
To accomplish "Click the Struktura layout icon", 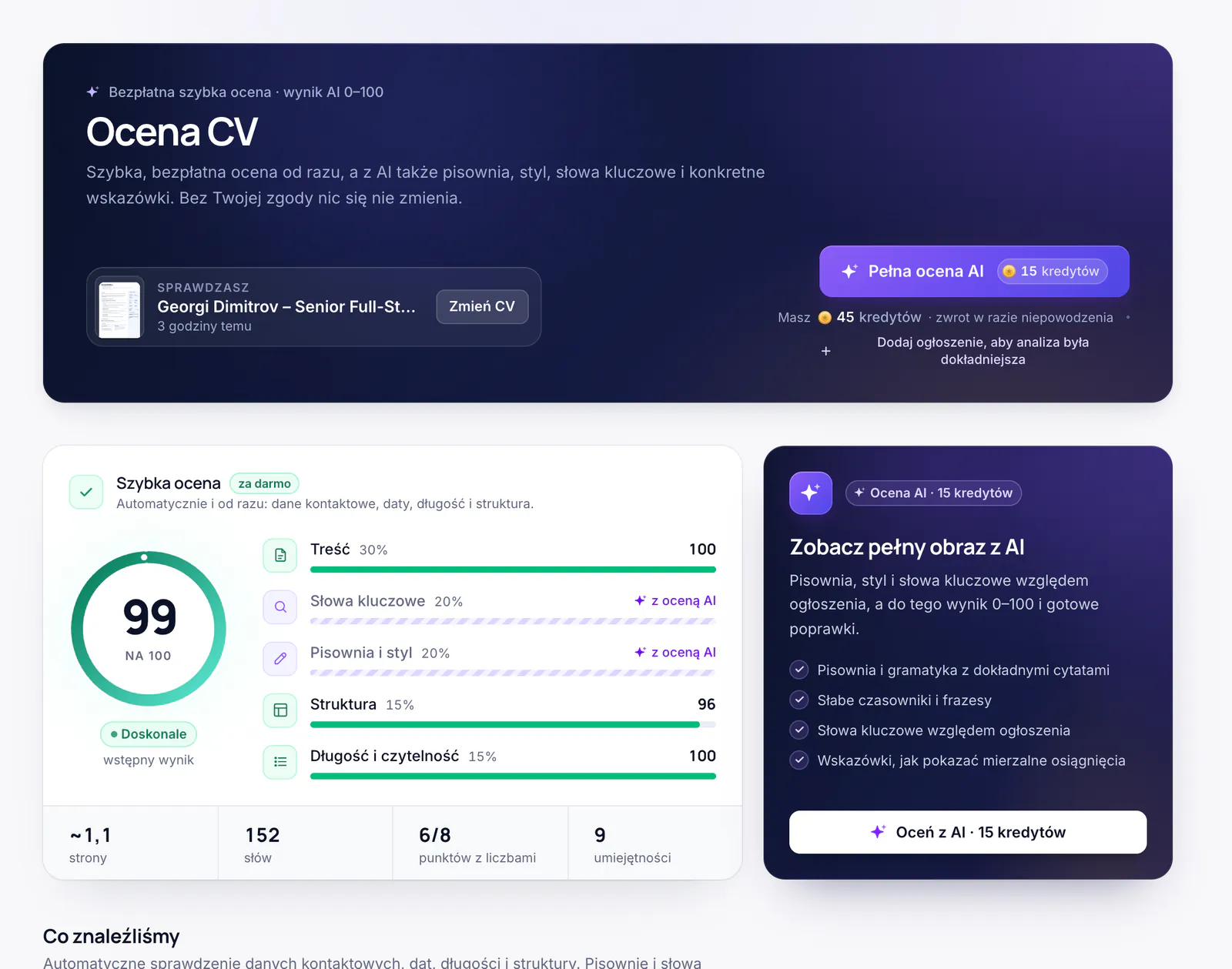I will (280, 710).
